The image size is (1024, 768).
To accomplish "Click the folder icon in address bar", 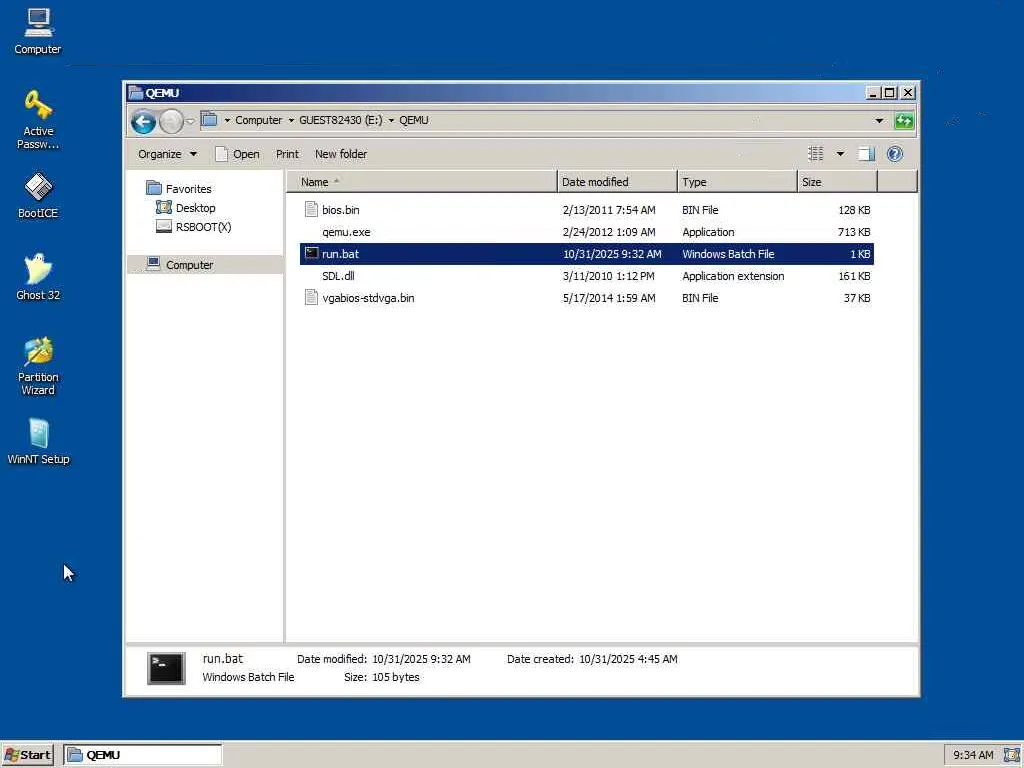I will [x=209, y=120].
